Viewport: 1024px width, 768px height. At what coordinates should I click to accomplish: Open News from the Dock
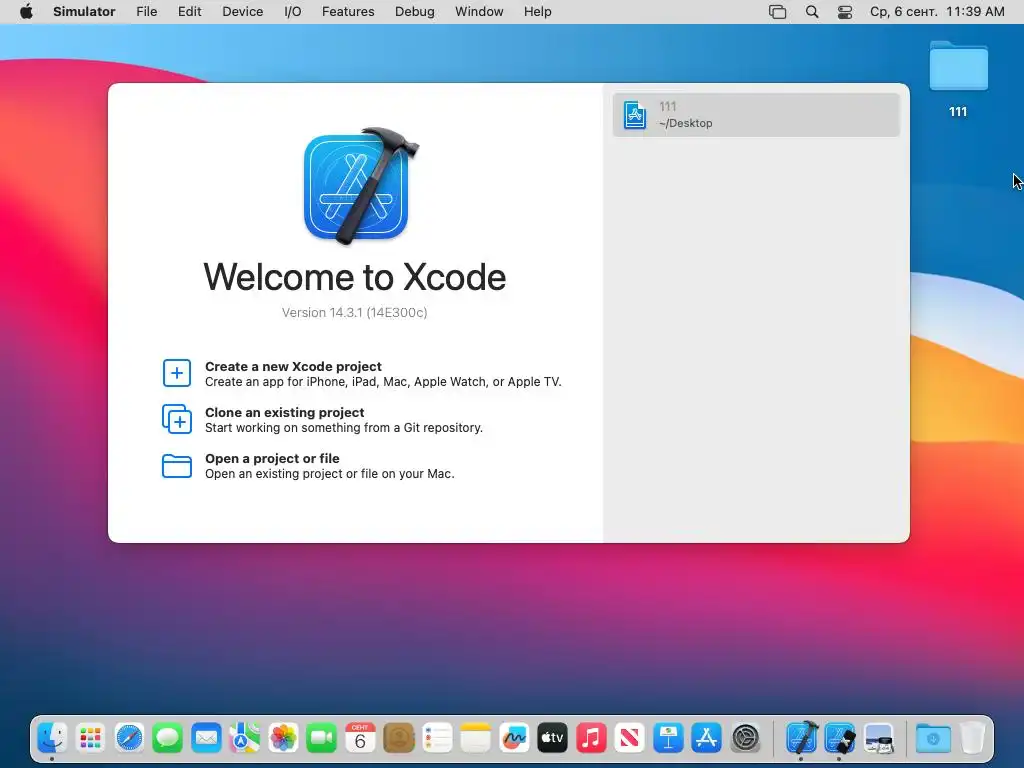pyautogui.click(x=630, y=739)
